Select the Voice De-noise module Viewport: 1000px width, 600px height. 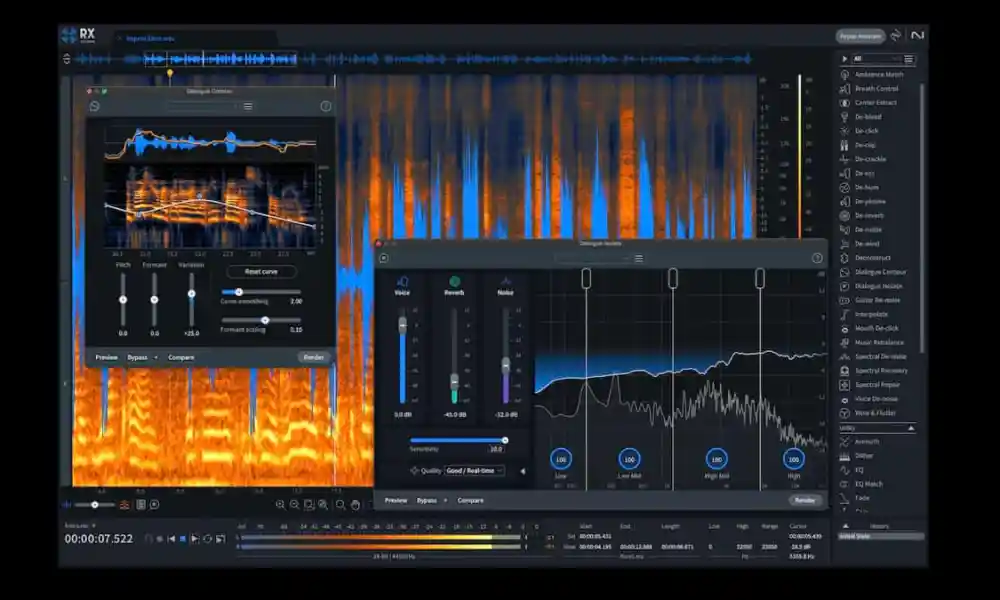(876, 399)
